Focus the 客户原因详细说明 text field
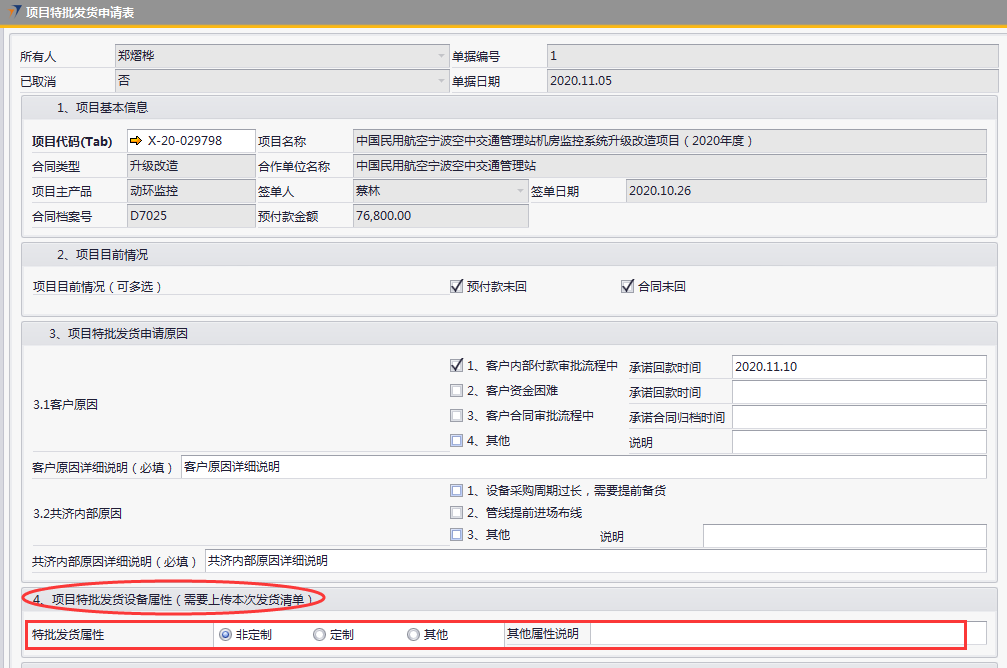1007x668 pixels. pos(582,467)
